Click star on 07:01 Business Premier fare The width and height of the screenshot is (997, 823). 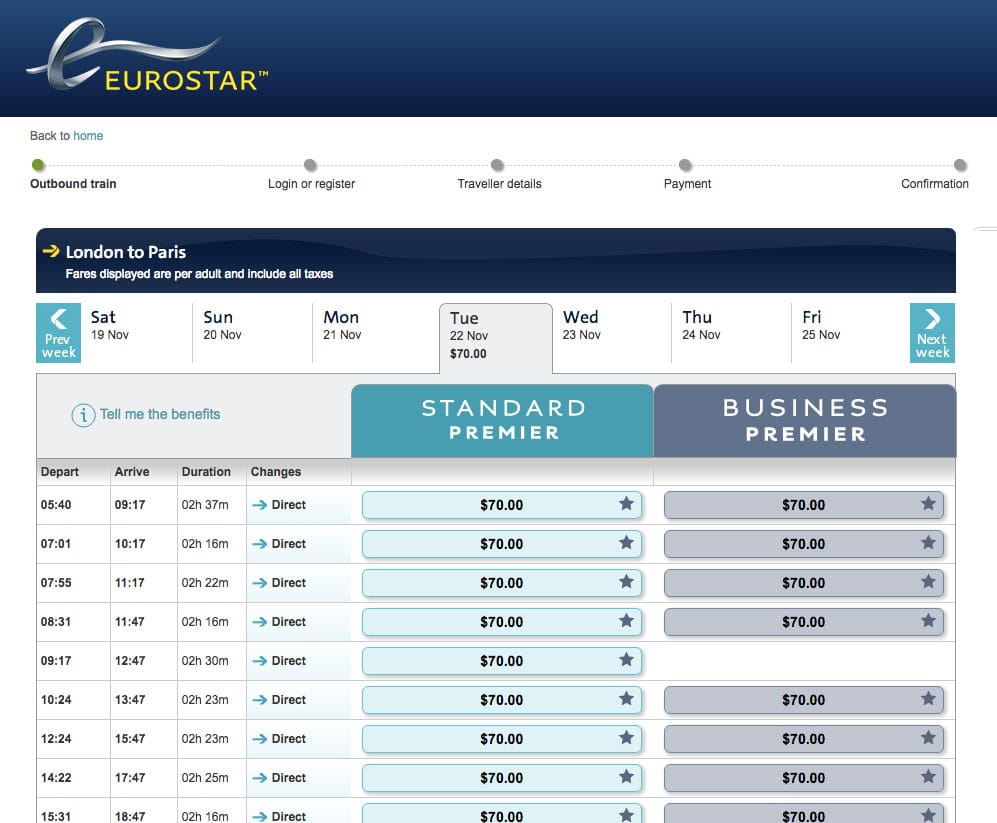(928, 543)
